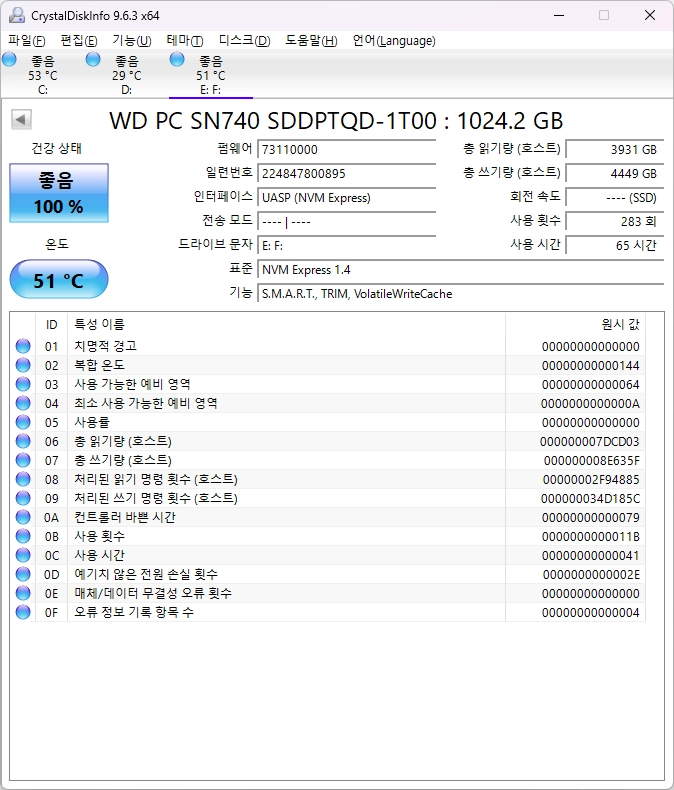Click status orb for 0F 오류 정보 기록 항목 수
The image size is (674, 790).
23,612
